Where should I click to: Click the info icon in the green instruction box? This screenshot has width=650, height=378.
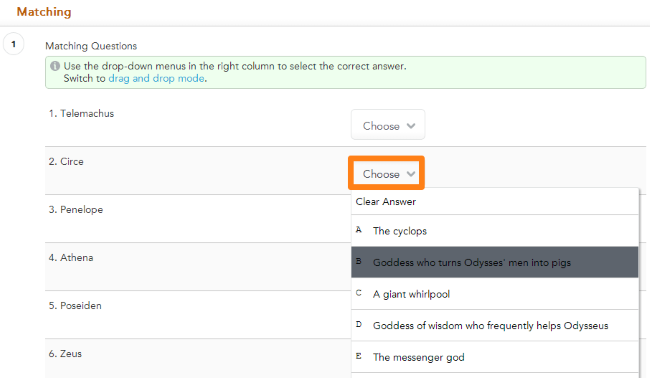(55, 66)
